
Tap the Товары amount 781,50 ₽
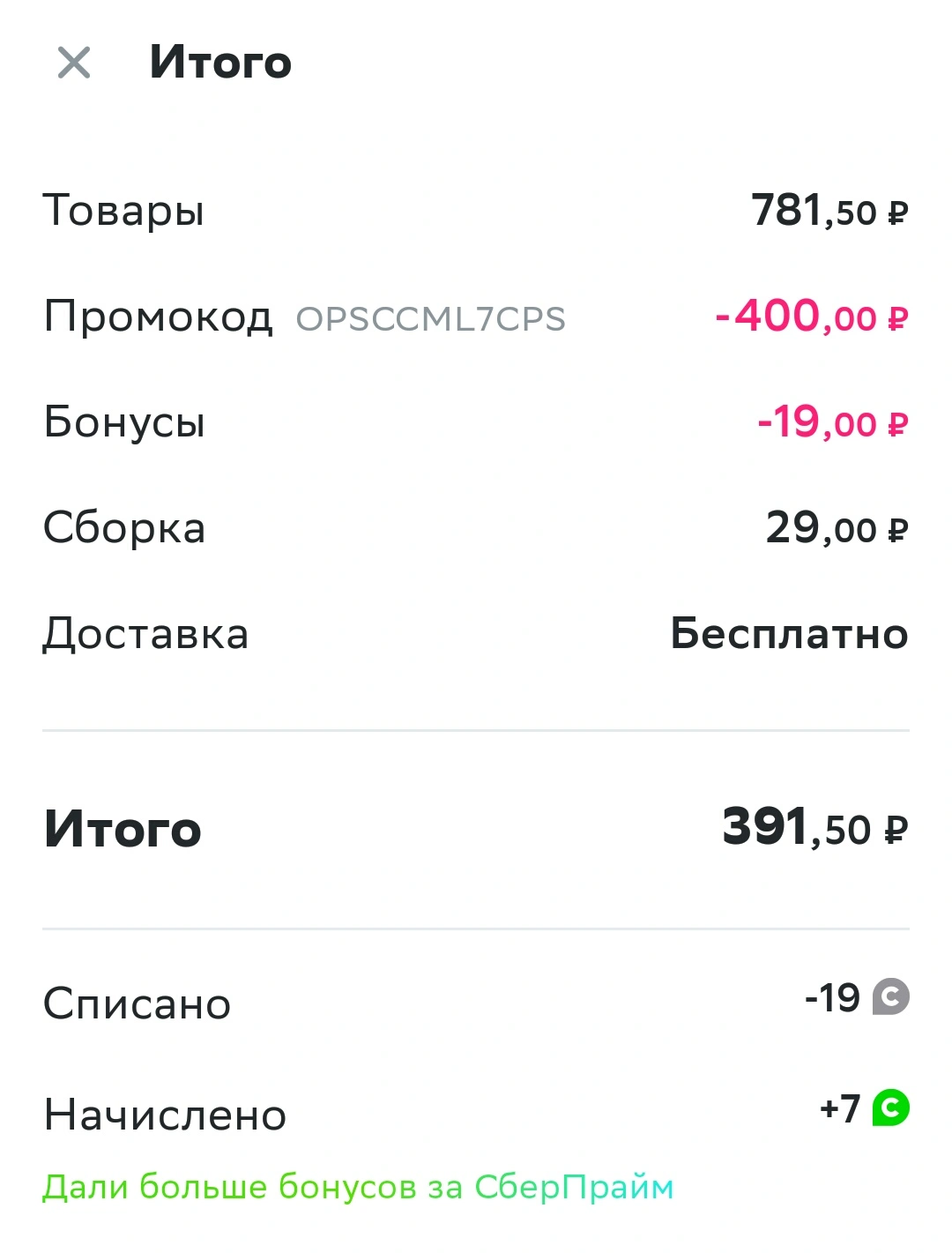point(829,212)
